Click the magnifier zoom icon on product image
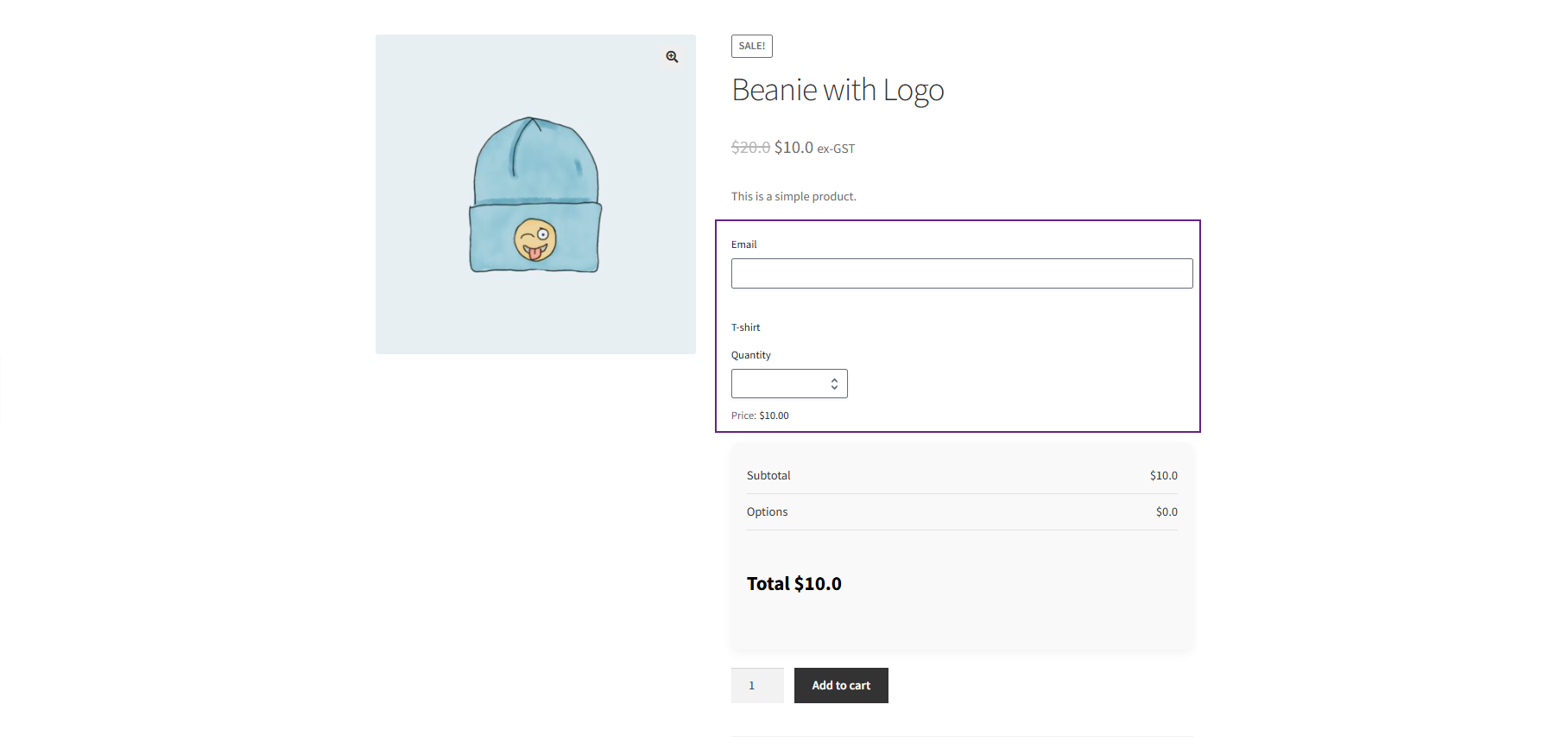1568x749 pixels. 672,57
